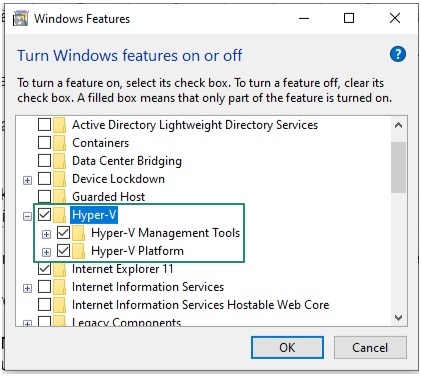The height and width of the screenshot is (376, 421).
Task: Expand the Device Lockdown tree node
Action: [x=27, y=180]
